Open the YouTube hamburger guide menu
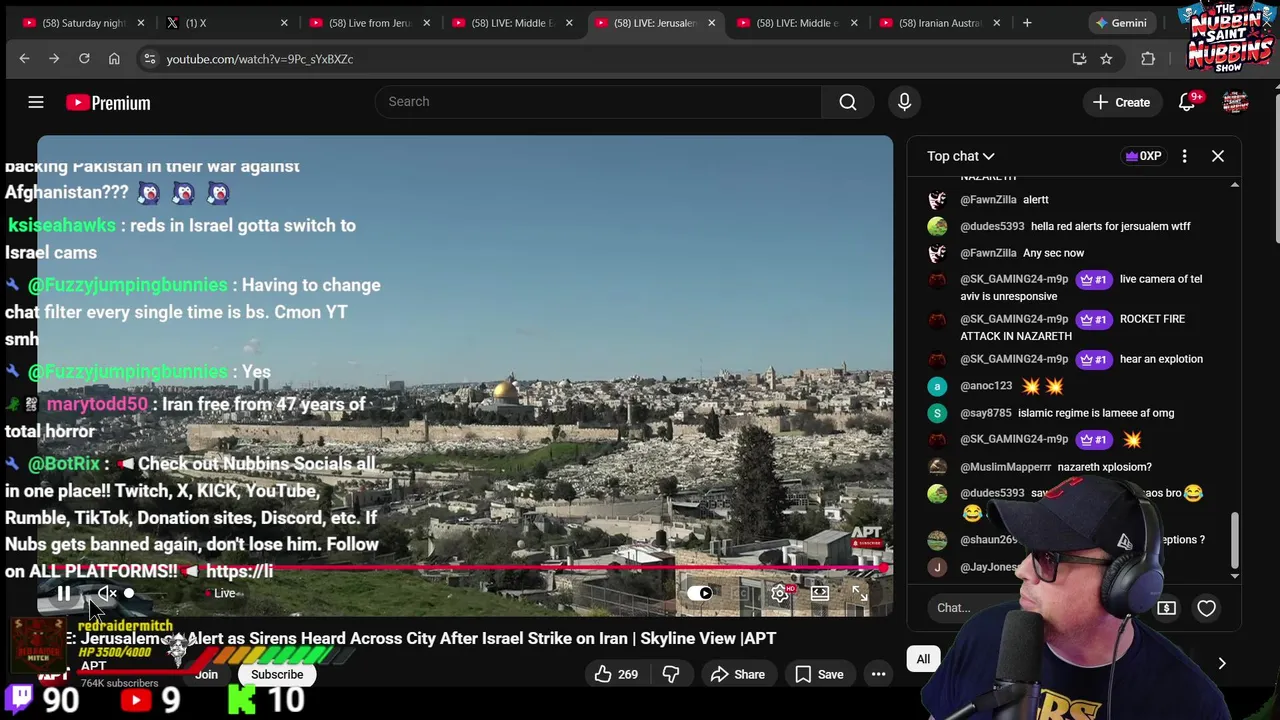The width and height of the screenshot is (1280, 720). coord(36,102)
